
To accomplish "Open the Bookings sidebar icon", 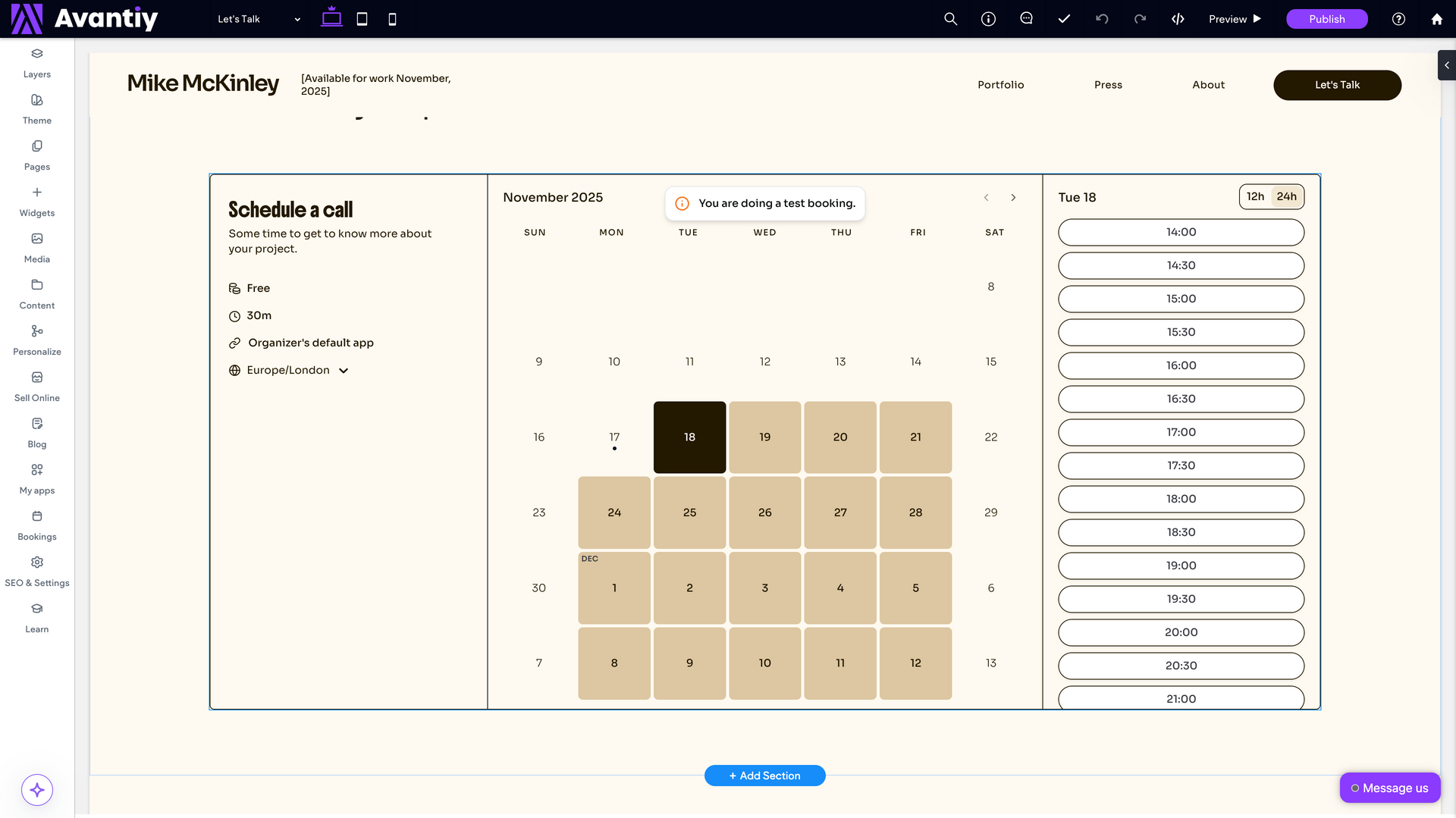I will point(36,525).
